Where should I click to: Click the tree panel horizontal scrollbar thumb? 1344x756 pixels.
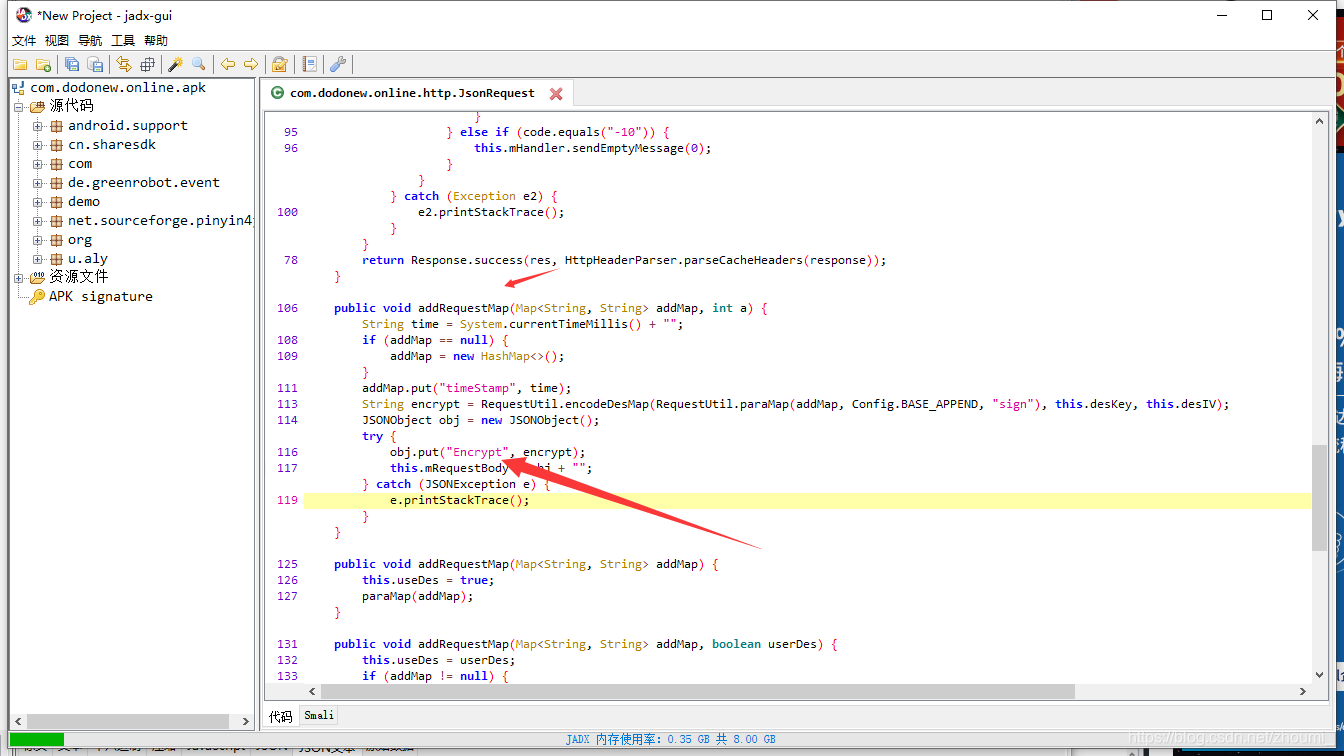click(x=128, y=721)
